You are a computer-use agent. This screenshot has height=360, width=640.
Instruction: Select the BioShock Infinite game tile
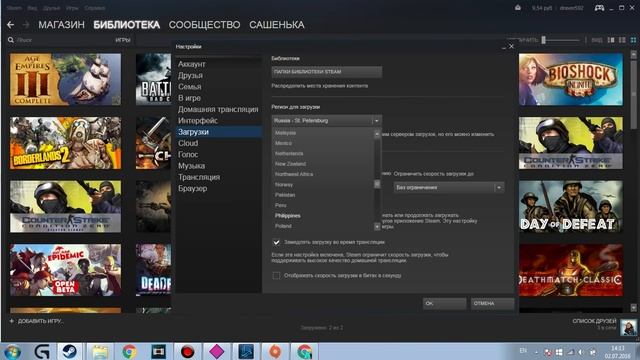[x=571, y=80]
